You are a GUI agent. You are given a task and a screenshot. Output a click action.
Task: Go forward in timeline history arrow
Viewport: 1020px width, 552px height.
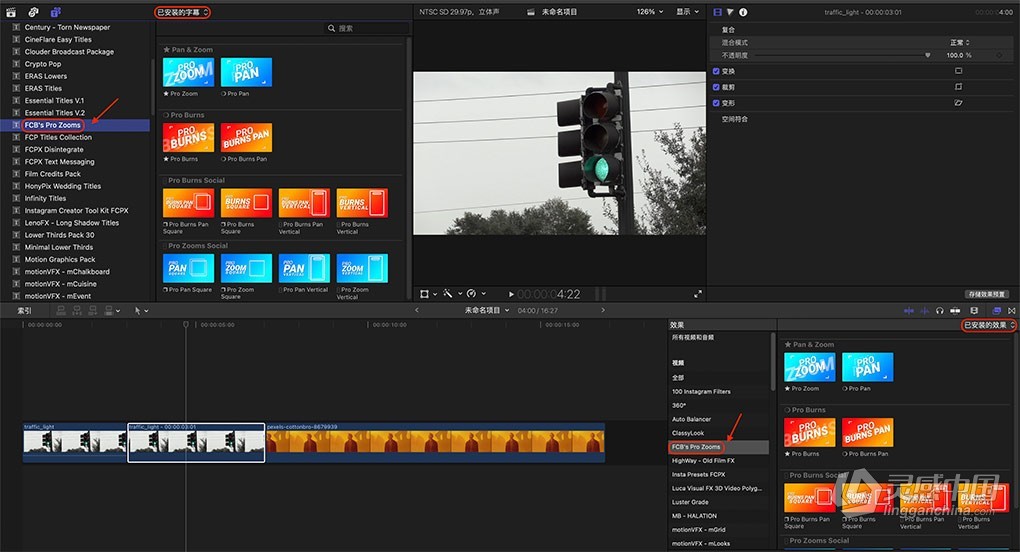(x=603, y=310)
